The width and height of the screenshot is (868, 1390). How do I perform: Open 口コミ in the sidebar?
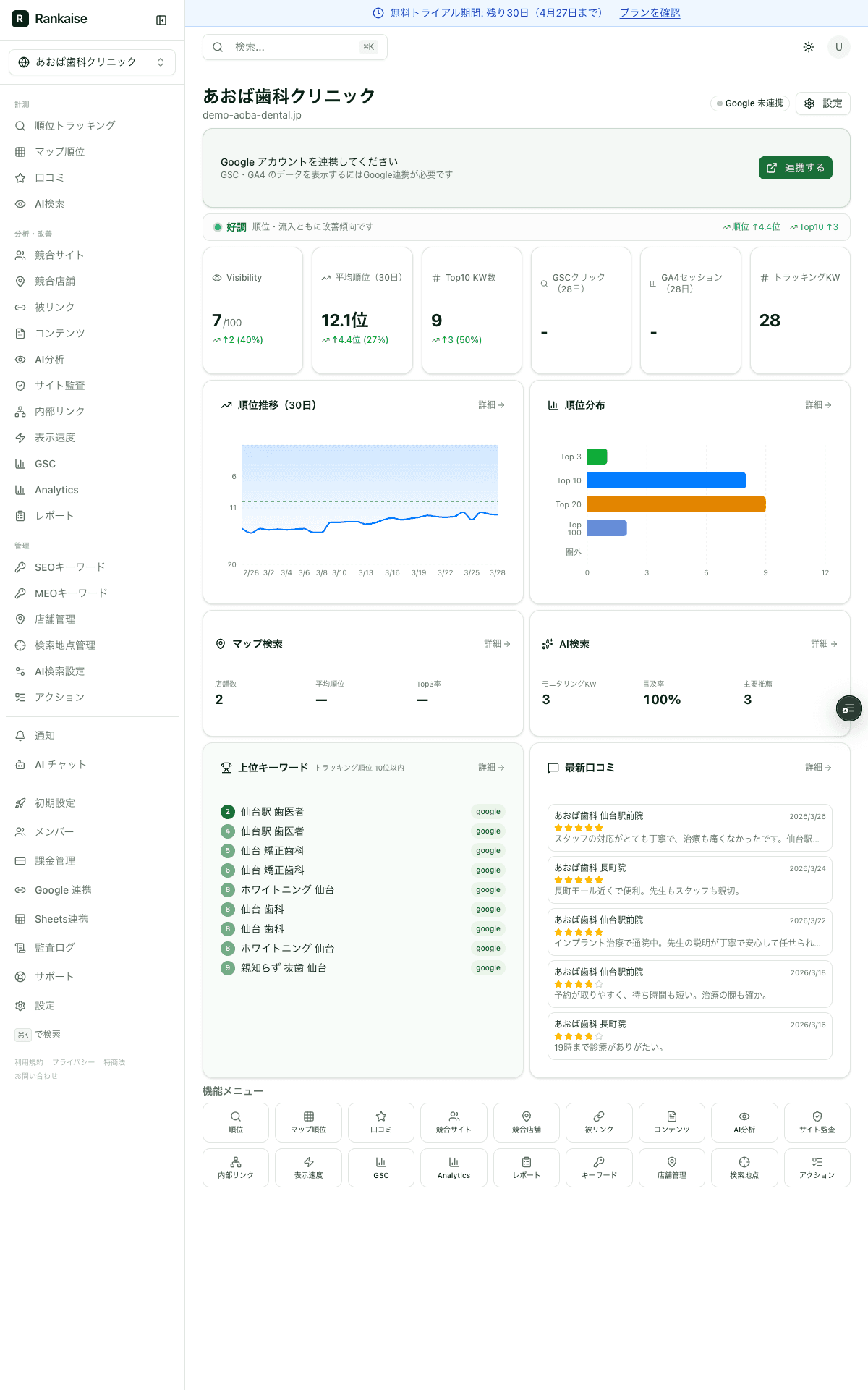pyautogui.click(x=92, y=178)
